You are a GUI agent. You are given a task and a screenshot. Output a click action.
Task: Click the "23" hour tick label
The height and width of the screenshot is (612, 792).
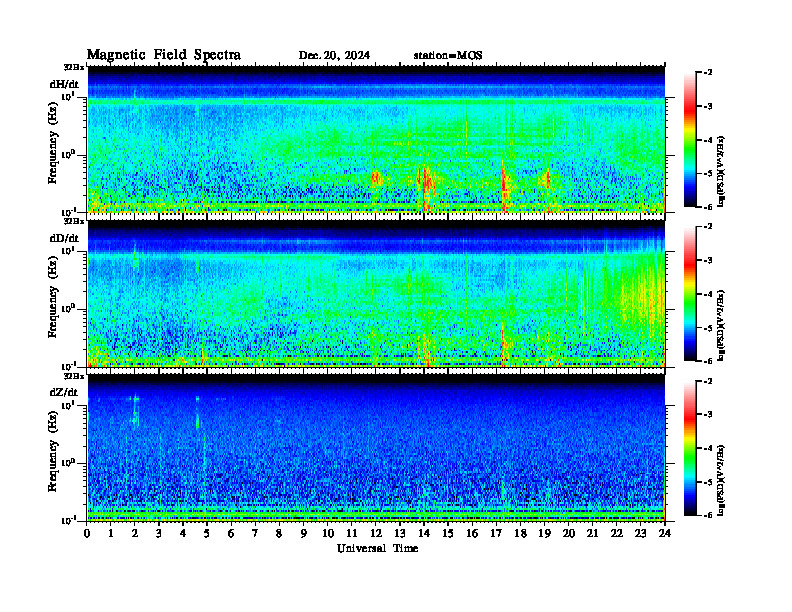(640, 533)
